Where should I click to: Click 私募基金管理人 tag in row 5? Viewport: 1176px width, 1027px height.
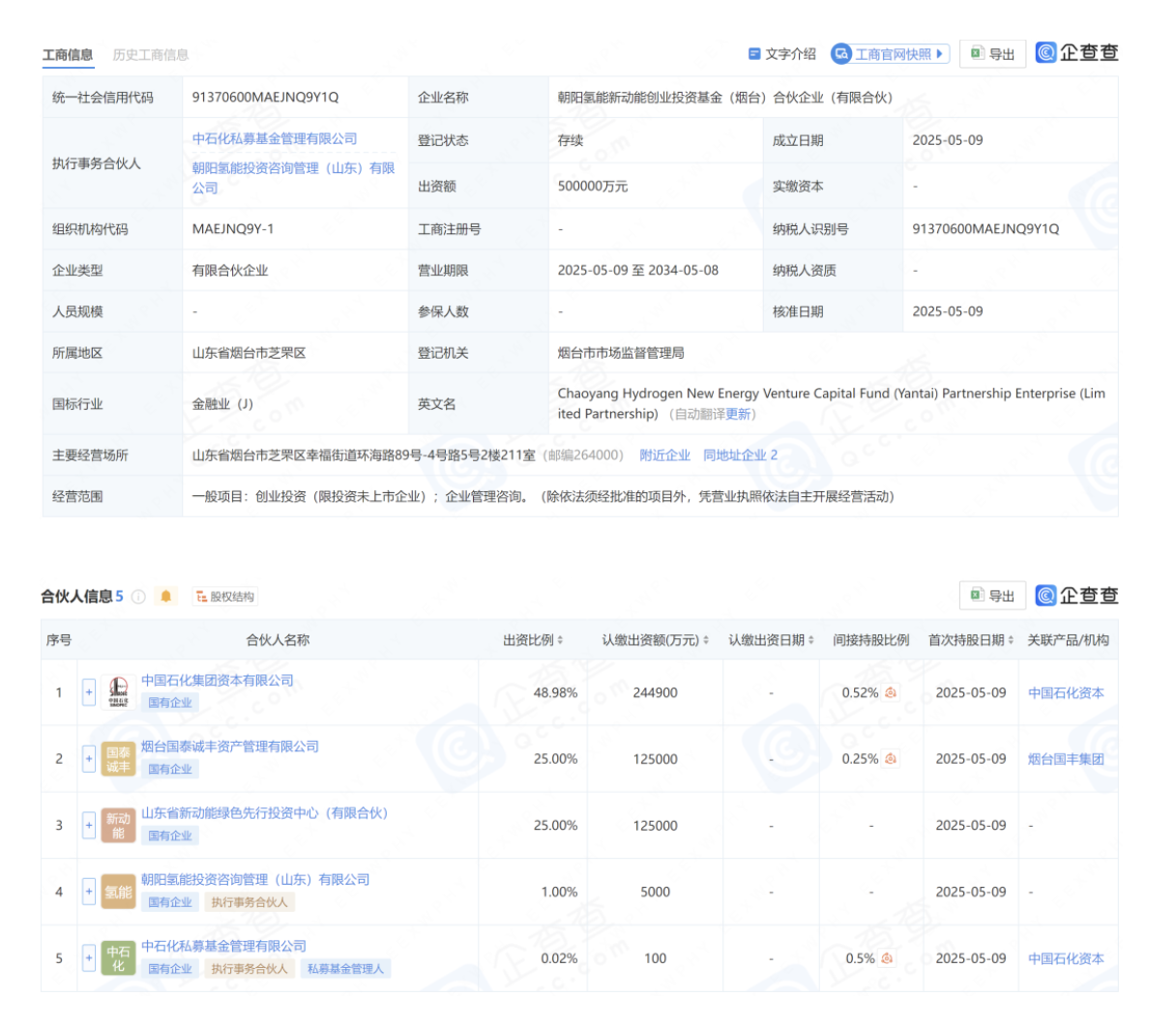point(345,969)
